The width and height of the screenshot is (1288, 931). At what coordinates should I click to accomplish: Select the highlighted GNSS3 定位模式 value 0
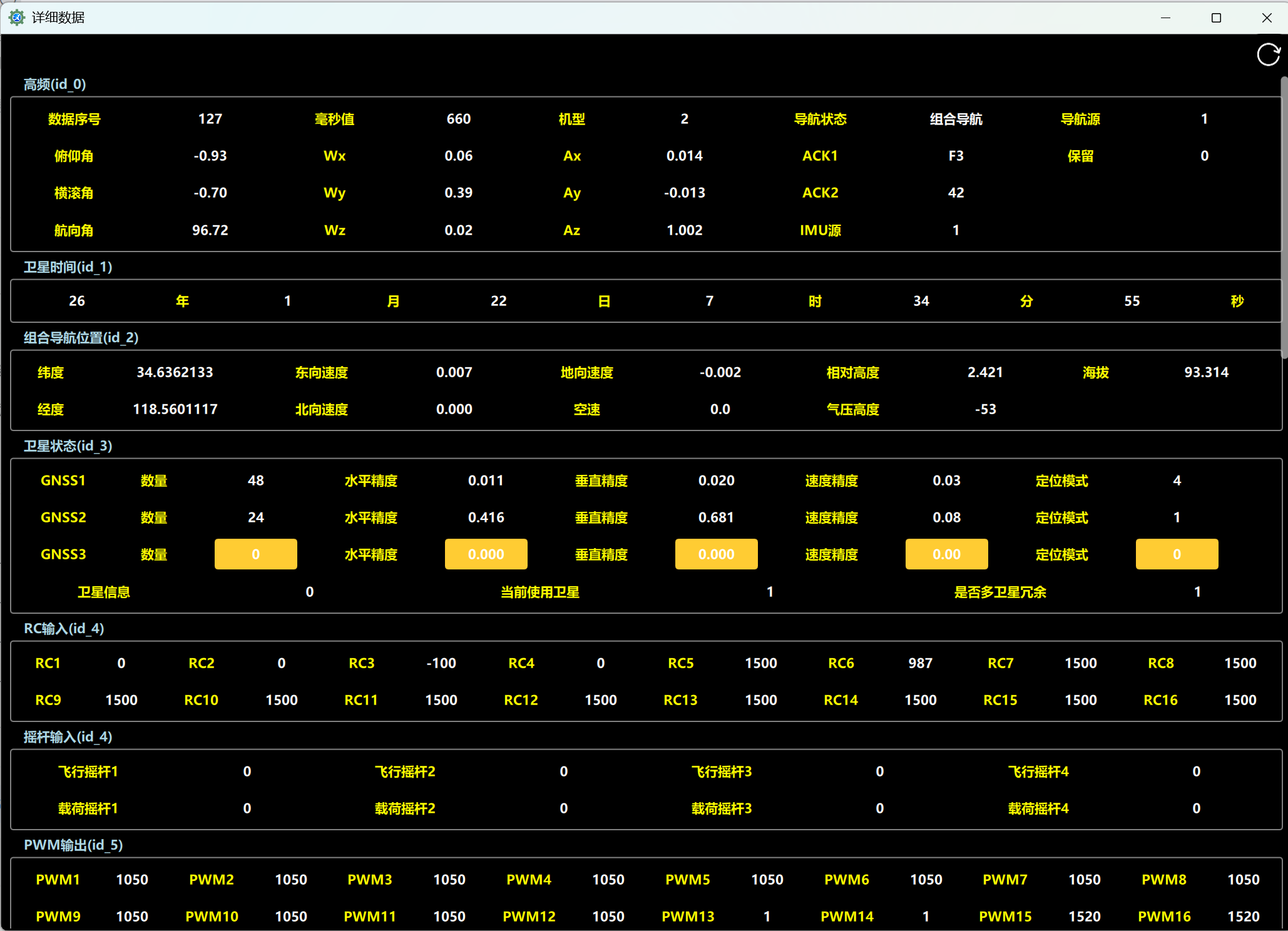1177,554
